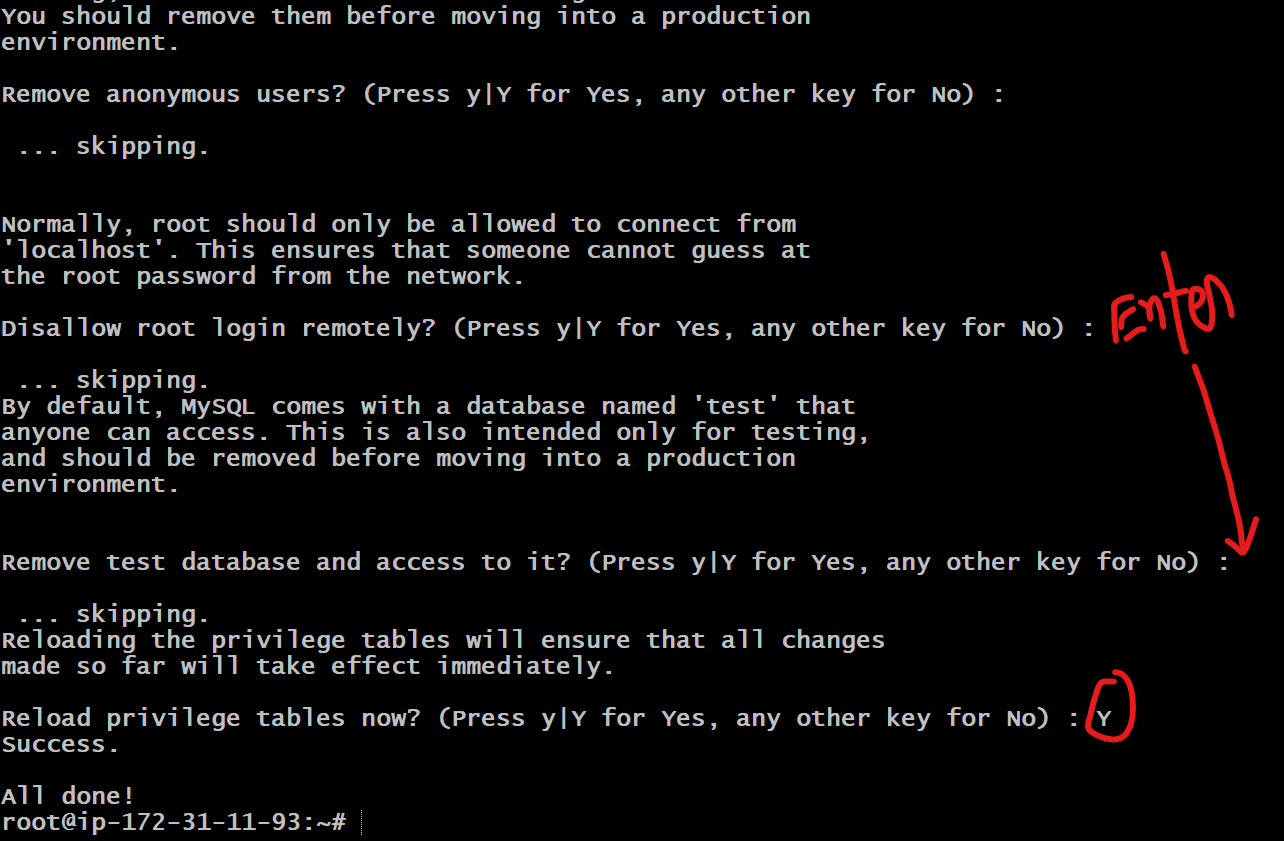1284x841 pixels.
Task: Select the "All done!" message text
Action: click(x=68, y=796)
